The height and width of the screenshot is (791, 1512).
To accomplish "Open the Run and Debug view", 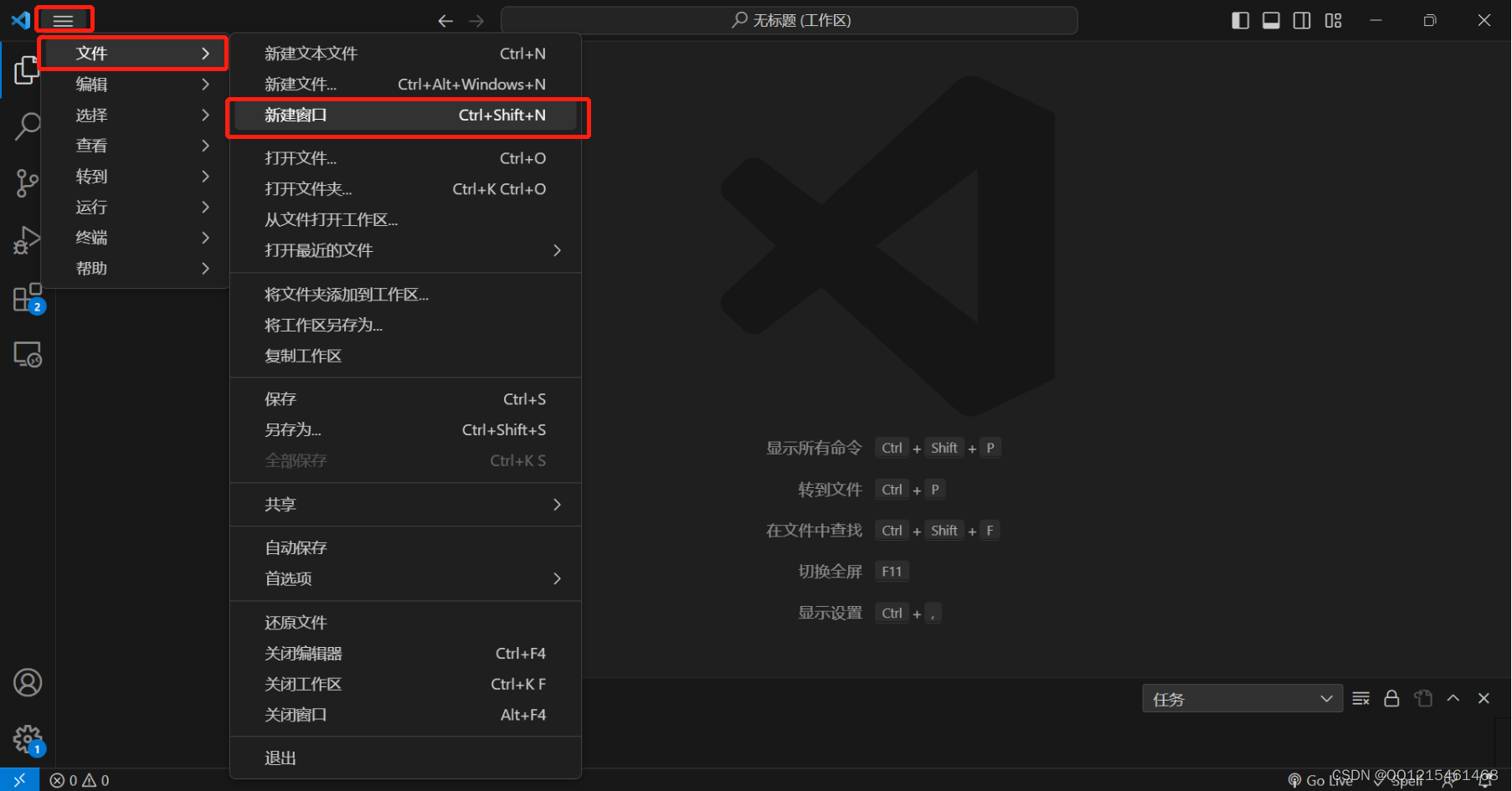I will click(27, 240).
